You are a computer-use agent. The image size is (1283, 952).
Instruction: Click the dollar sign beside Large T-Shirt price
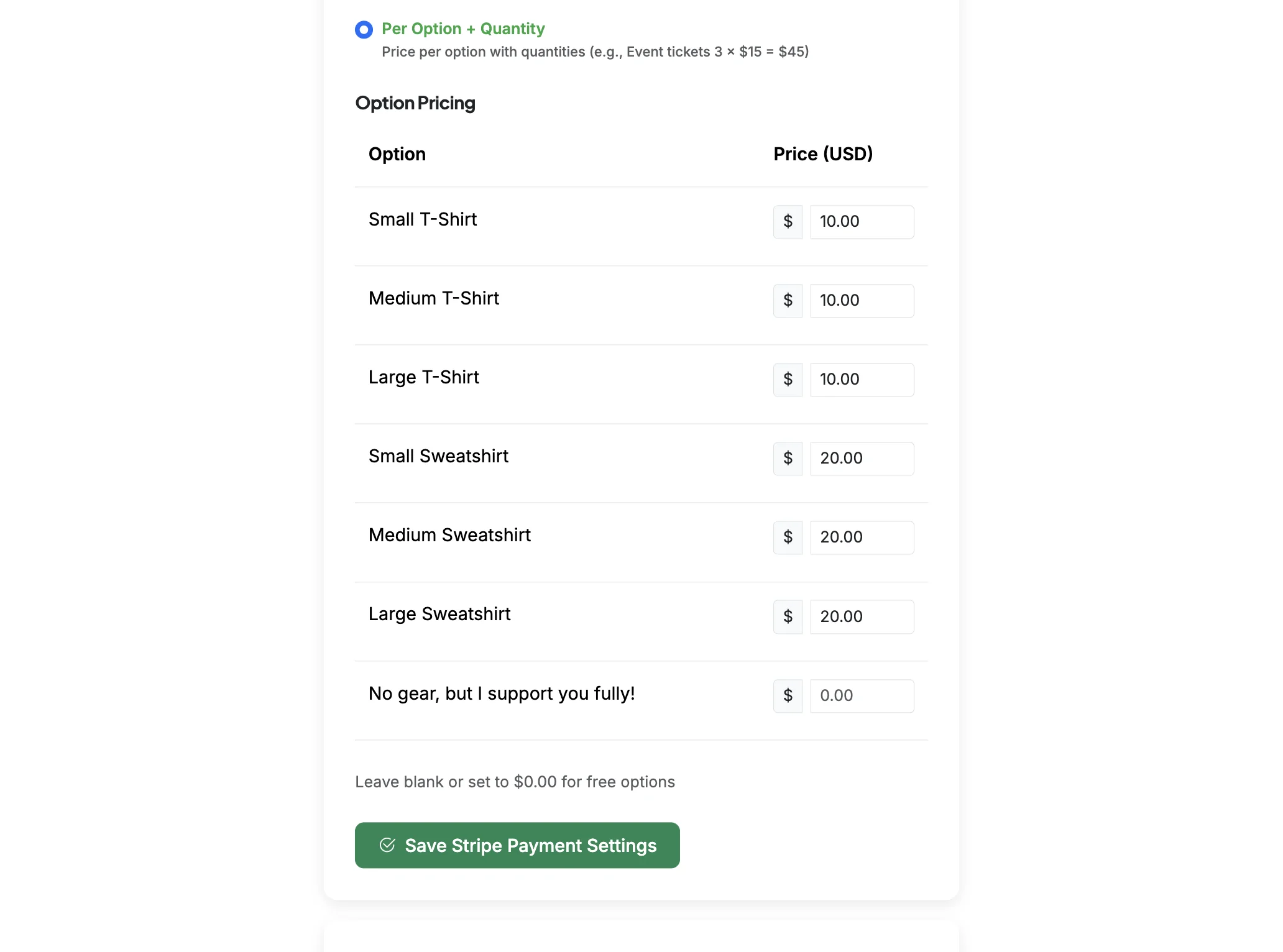[x=788, y=380]
